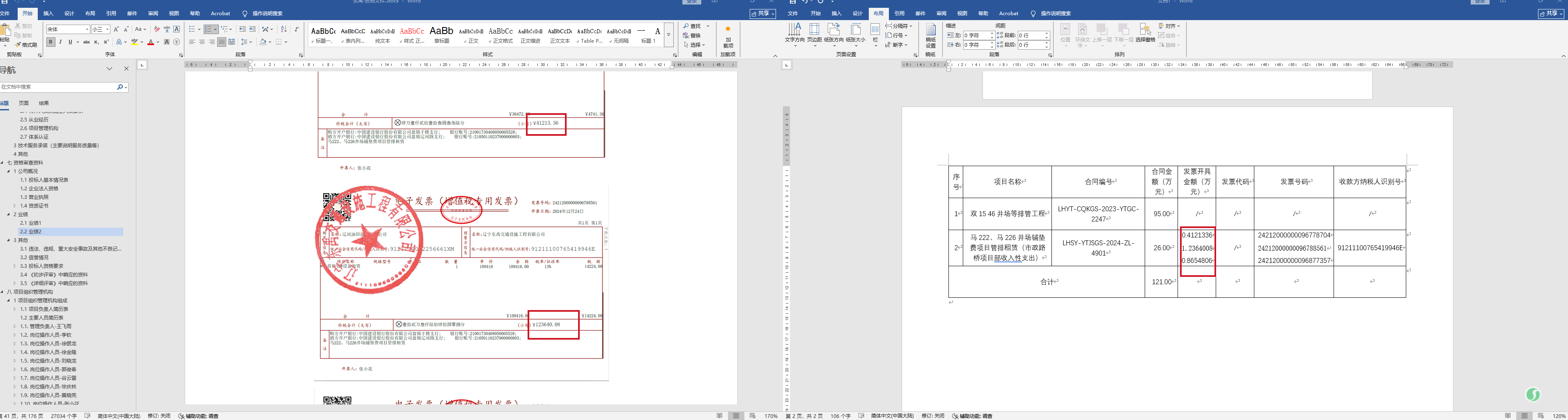Image resolution: width=1568 pixels, height=420 pixels.
Task: Toggle italic formatting in left Word window
Action: point(60,42)
